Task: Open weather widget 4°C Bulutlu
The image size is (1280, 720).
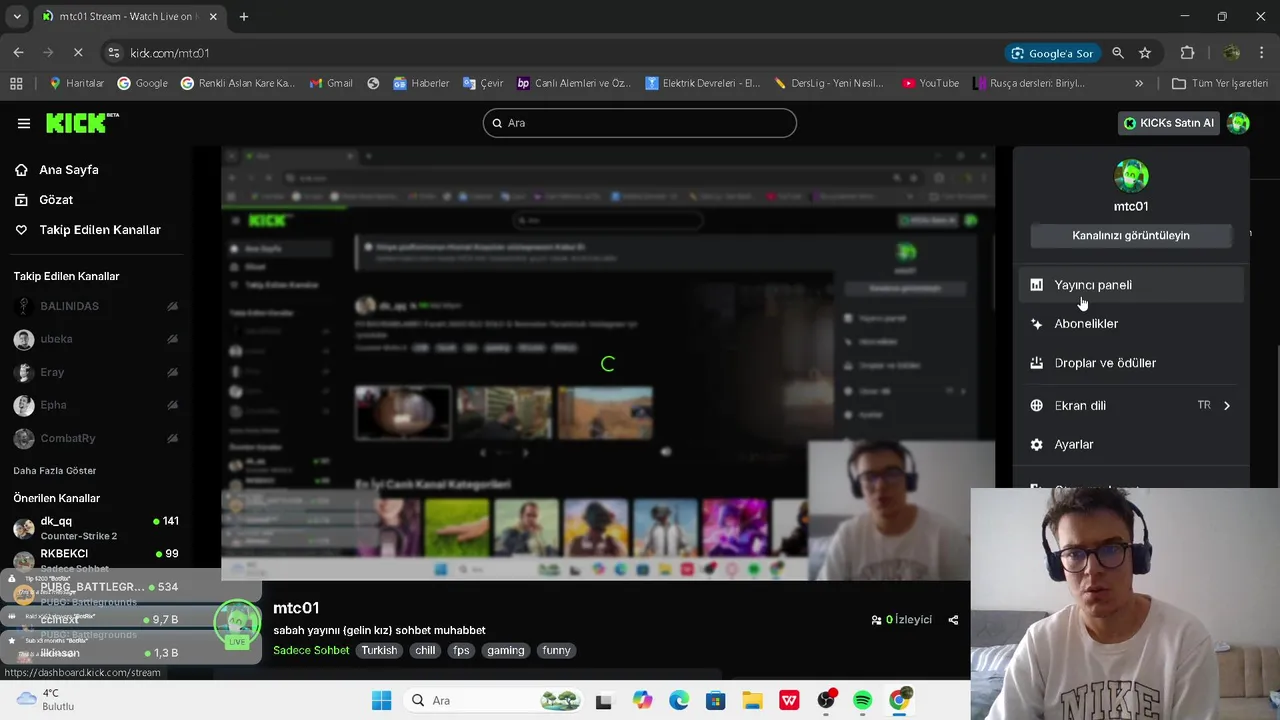Action: tap(44, 700)
